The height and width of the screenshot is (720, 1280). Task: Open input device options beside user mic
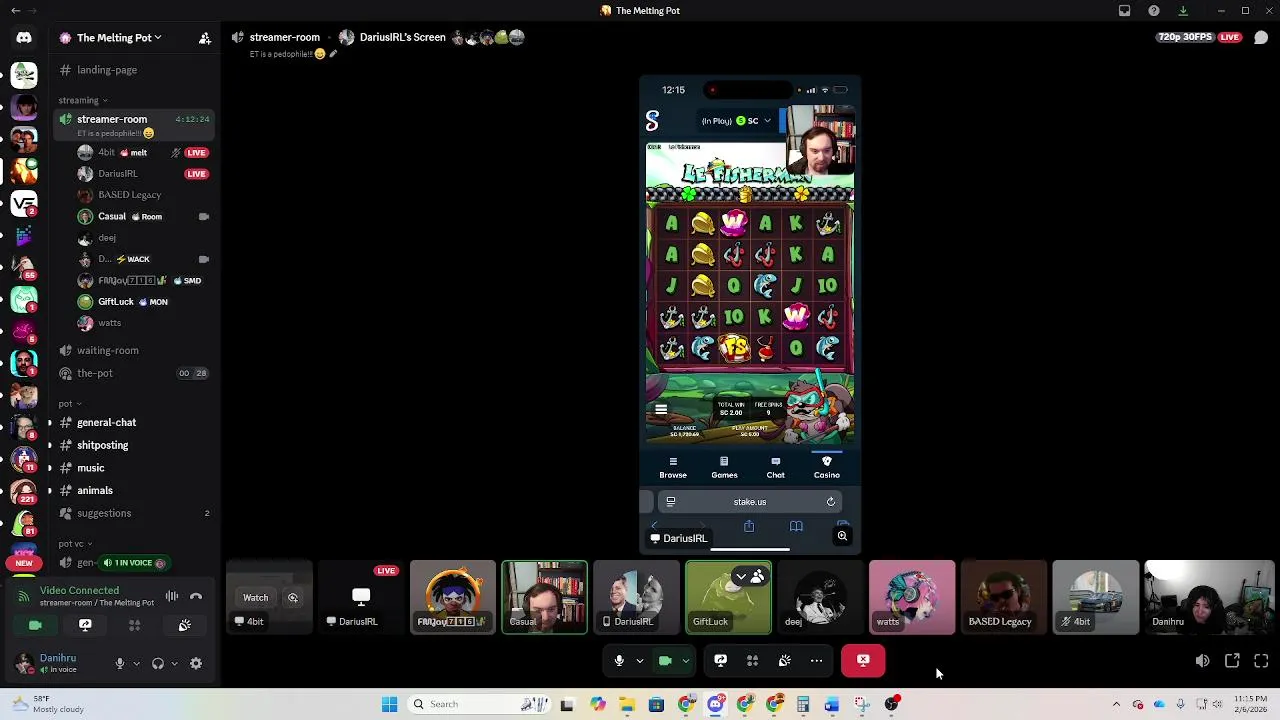click(x=136, y=663)
